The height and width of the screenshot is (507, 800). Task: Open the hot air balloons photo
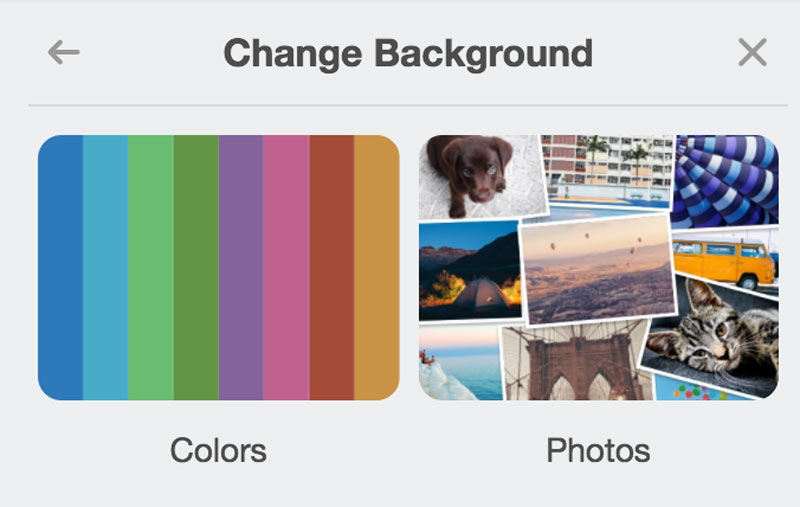598,265
